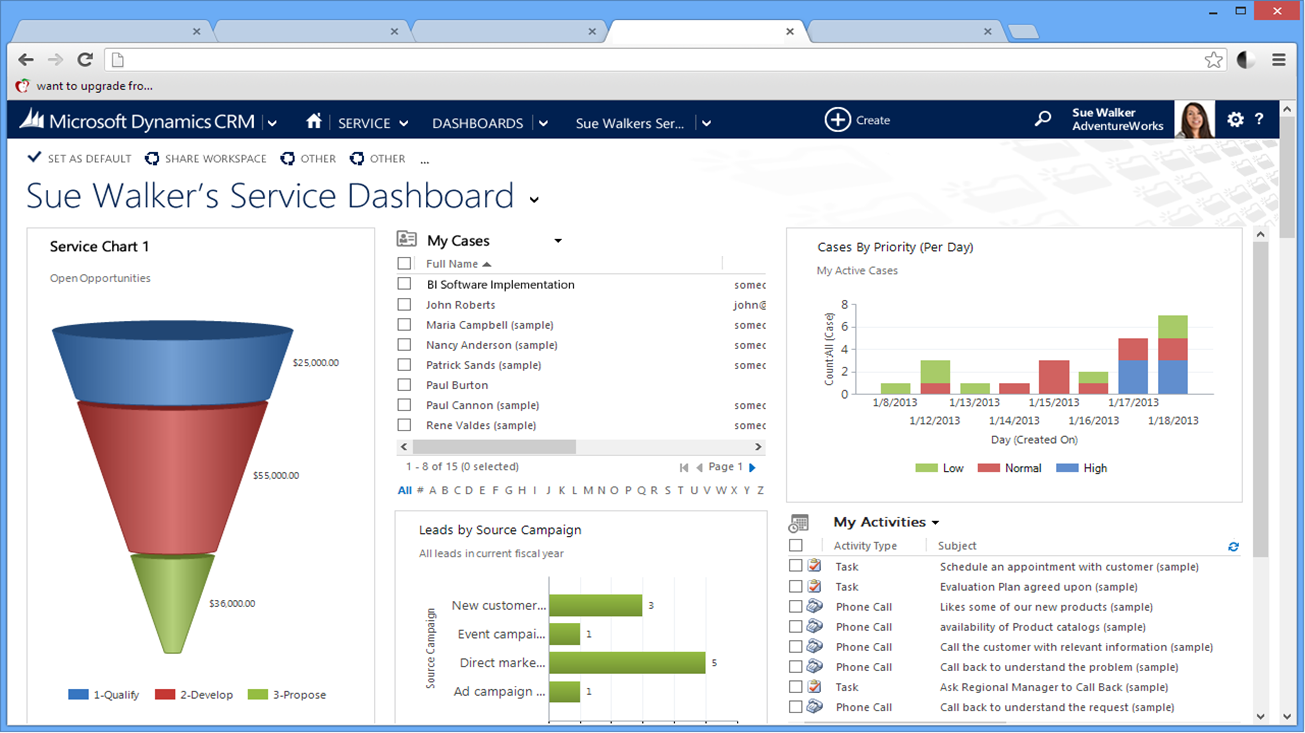Open the SERVICE menu in navbar
The image size is (1305, 733).
372,123
